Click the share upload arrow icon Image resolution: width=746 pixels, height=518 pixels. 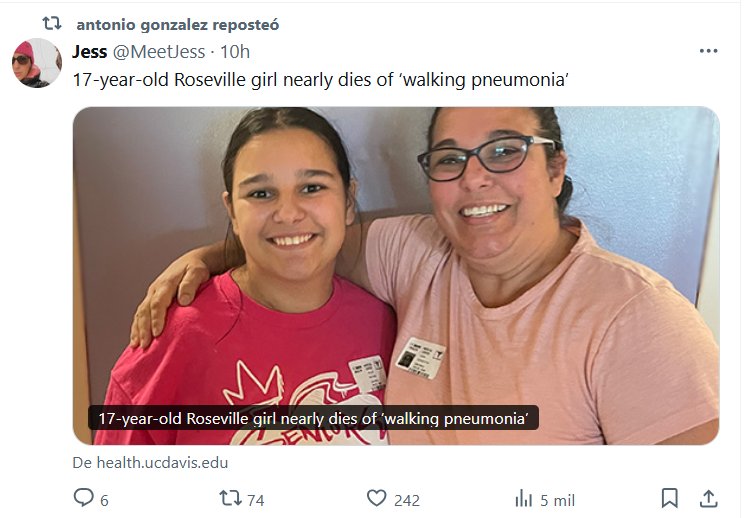(x=708, y=498)
